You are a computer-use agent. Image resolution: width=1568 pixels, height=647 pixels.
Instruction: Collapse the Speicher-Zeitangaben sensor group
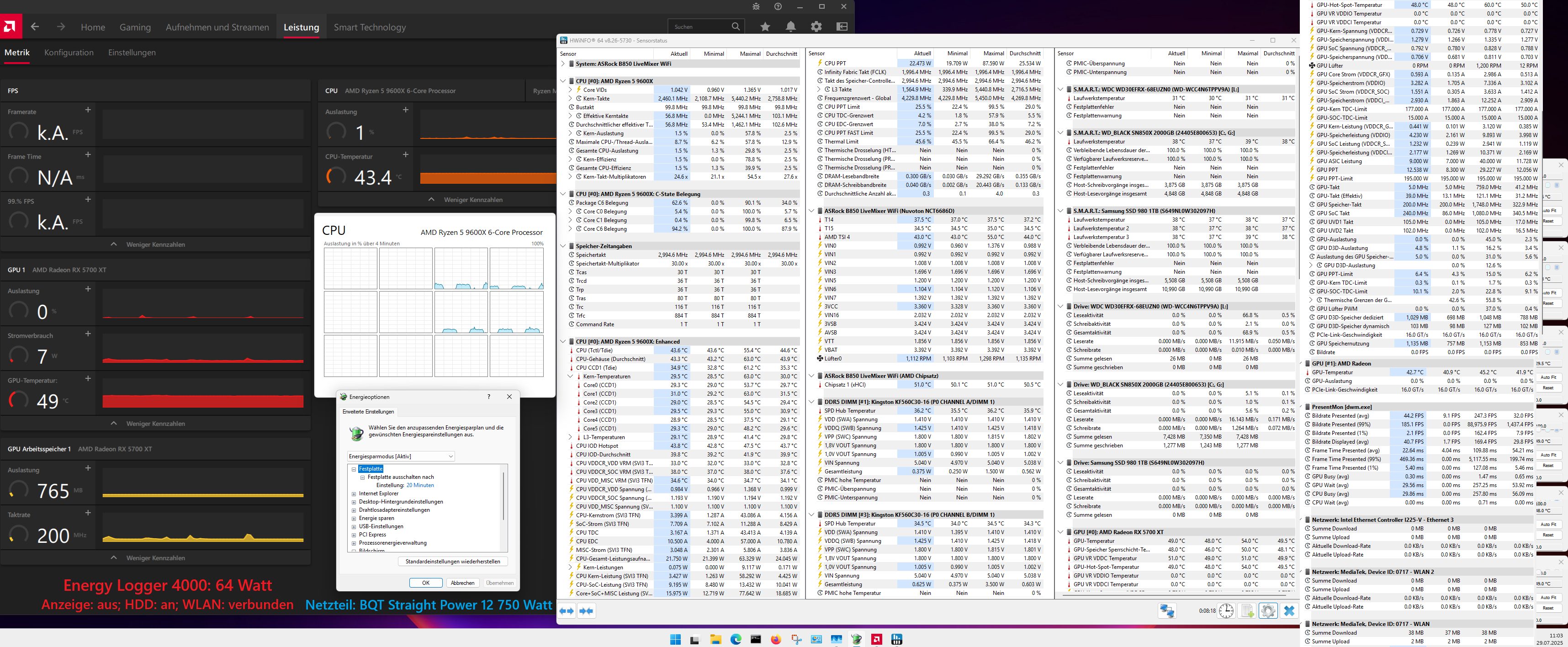tap(563, 246)
